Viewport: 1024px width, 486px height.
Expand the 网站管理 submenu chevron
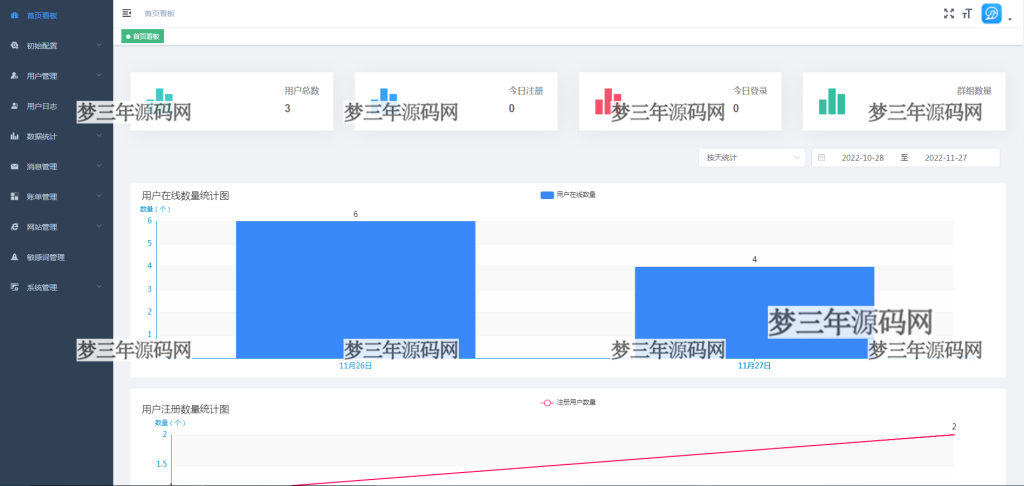tap(99, 226)
